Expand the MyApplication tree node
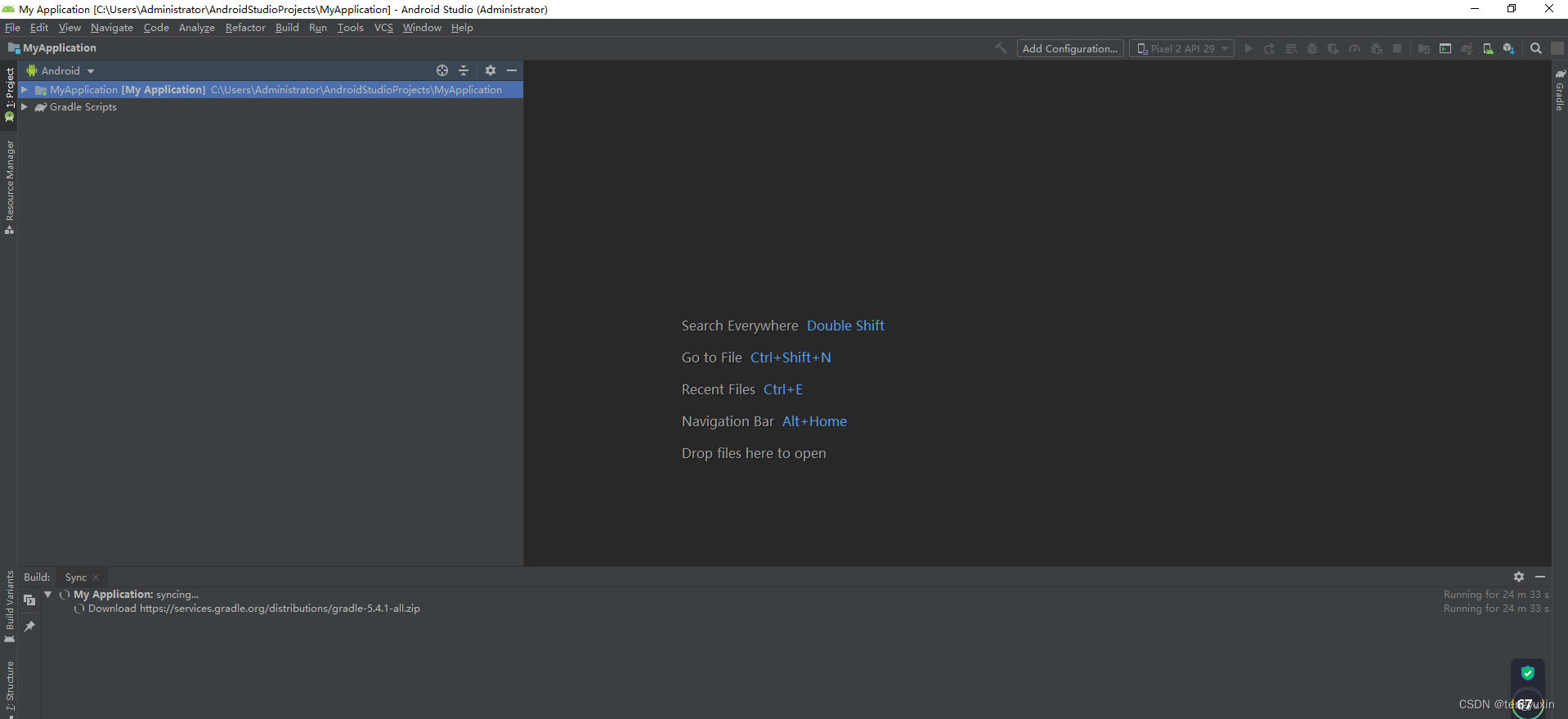This screenshot has height=719, width=1568. coord(25,90)
